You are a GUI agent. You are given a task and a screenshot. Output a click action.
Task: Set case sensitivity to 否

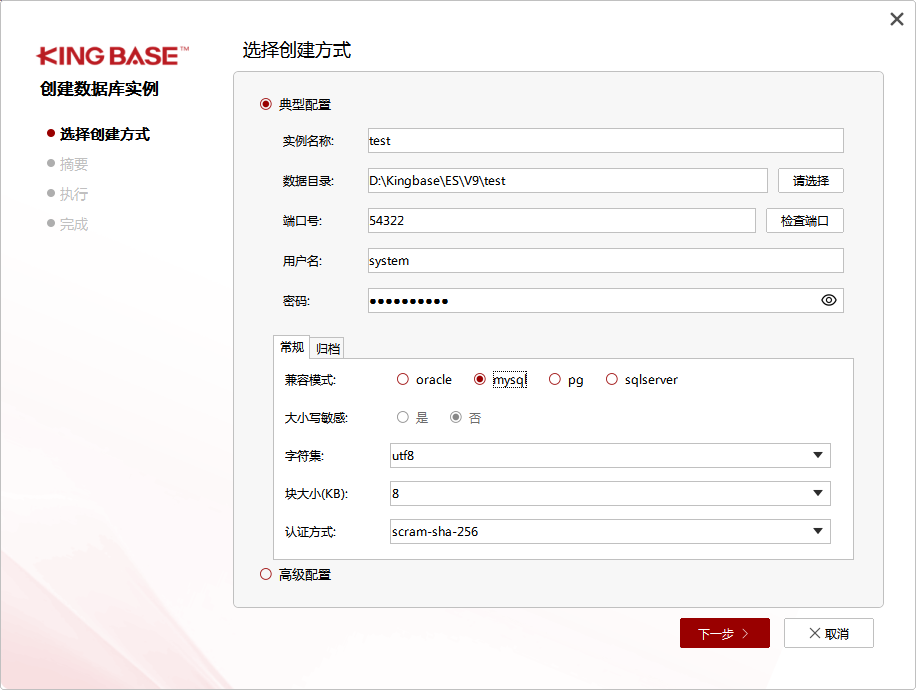pos(456,417)
